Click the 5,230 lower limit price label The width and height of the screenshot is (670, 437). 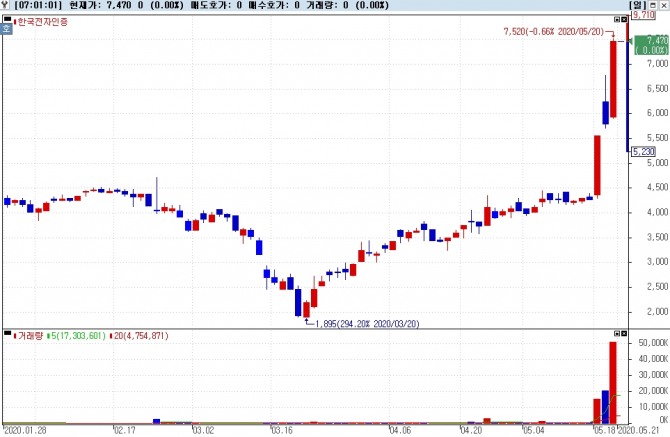pos(644,152)
